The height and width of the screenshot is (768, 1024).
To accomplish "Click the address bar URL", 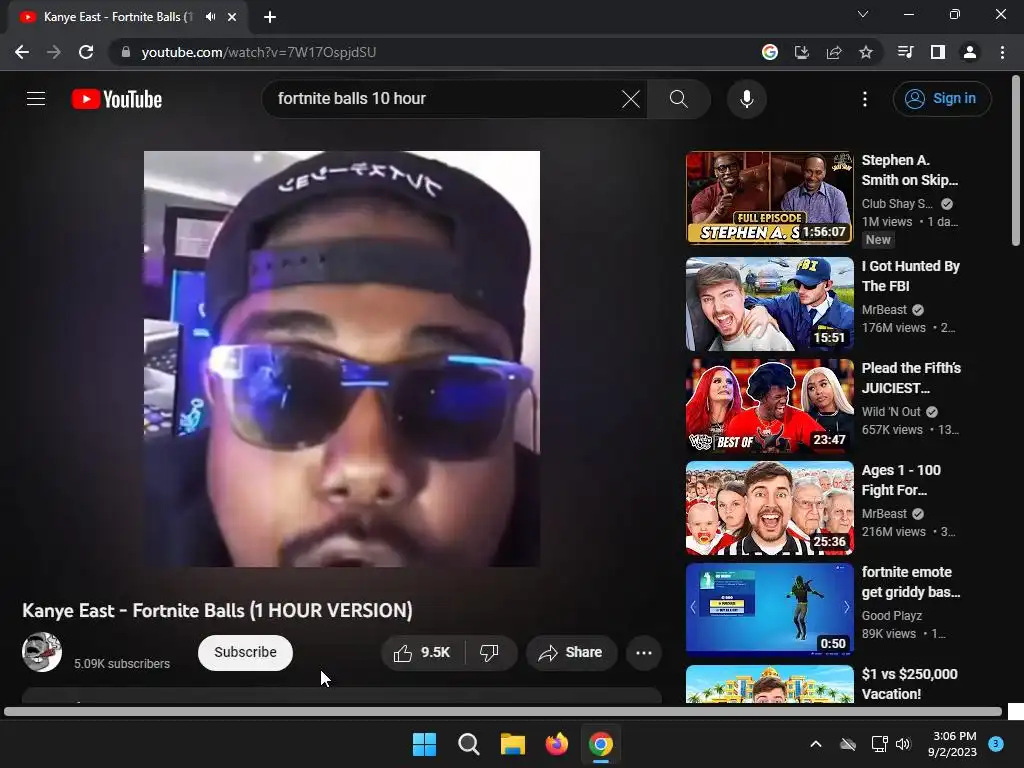I will pyautogui.click(x=259, y=52).
